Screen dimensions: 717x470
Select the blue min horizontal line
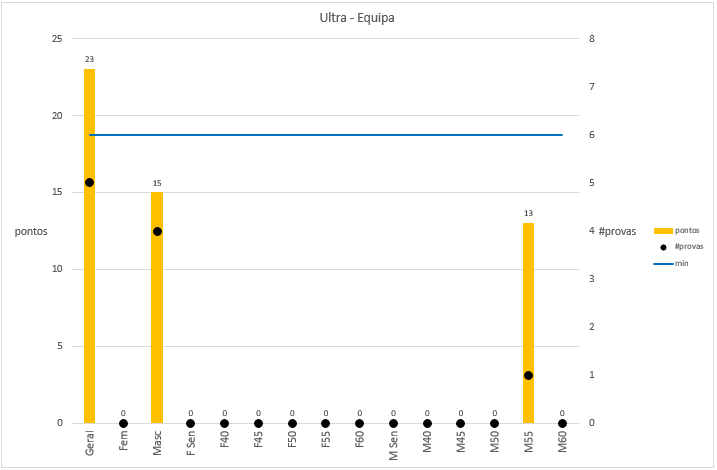(x=326, y=135)
